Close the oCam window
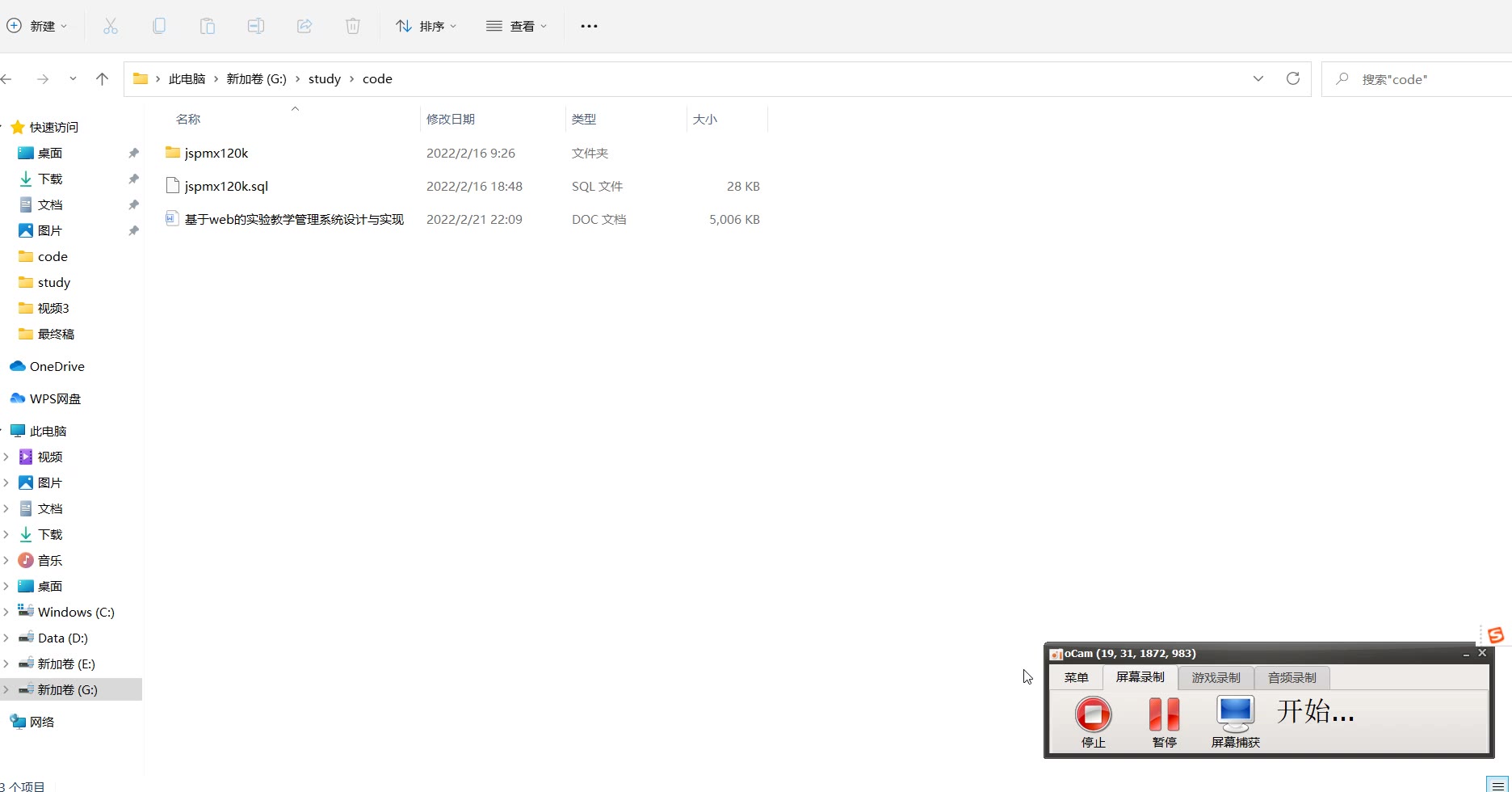 (1482, 652)
